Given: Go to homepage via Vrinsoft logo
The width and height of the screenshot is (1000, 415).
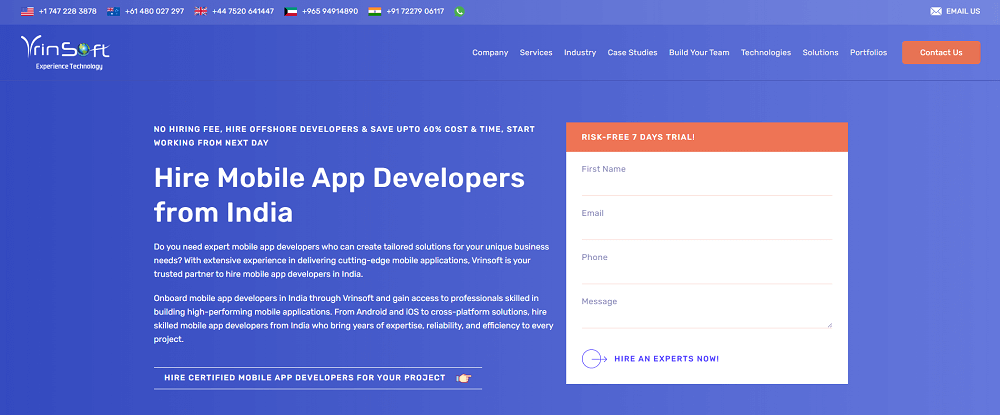Looking at the screenshot, I should pyautogui.click(x=65, y=53).
